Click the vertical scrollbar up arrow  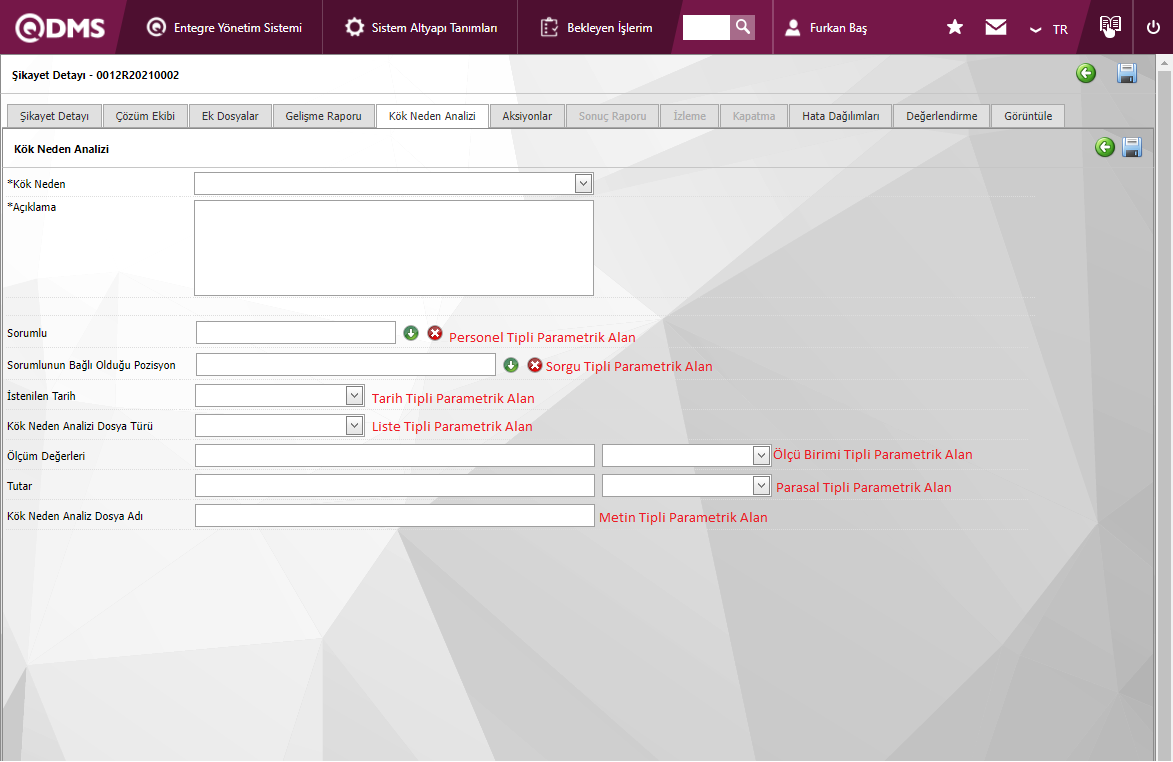tap(1163, 64)
